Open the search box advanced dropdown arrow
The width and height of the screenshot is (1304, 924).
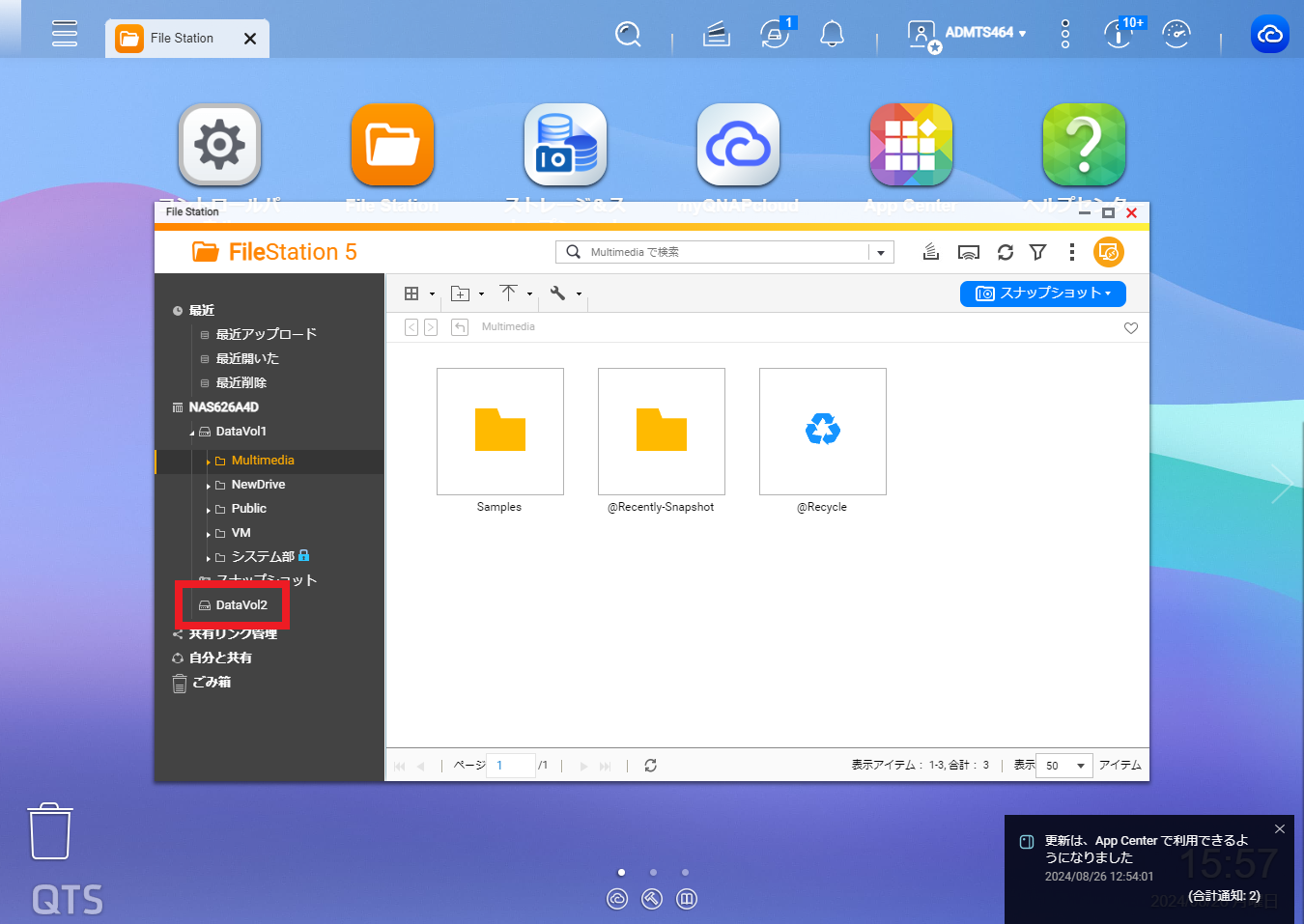(881, 252)
